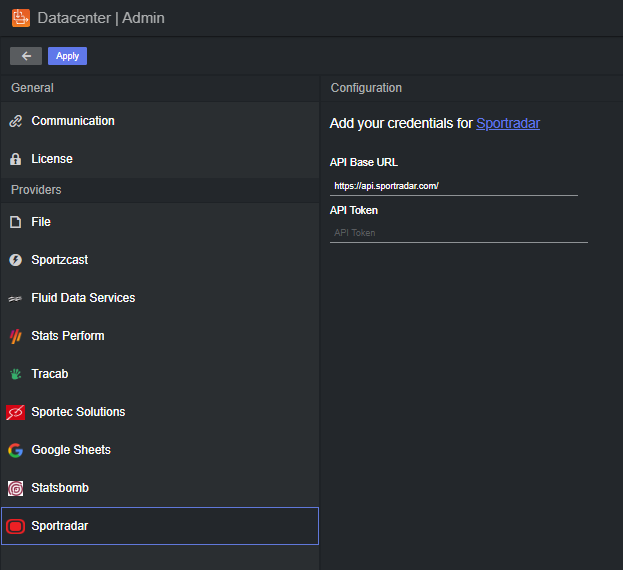623x570 pixels.
Task: Select the Tracab provider
Action: click(x=160, y=374)
